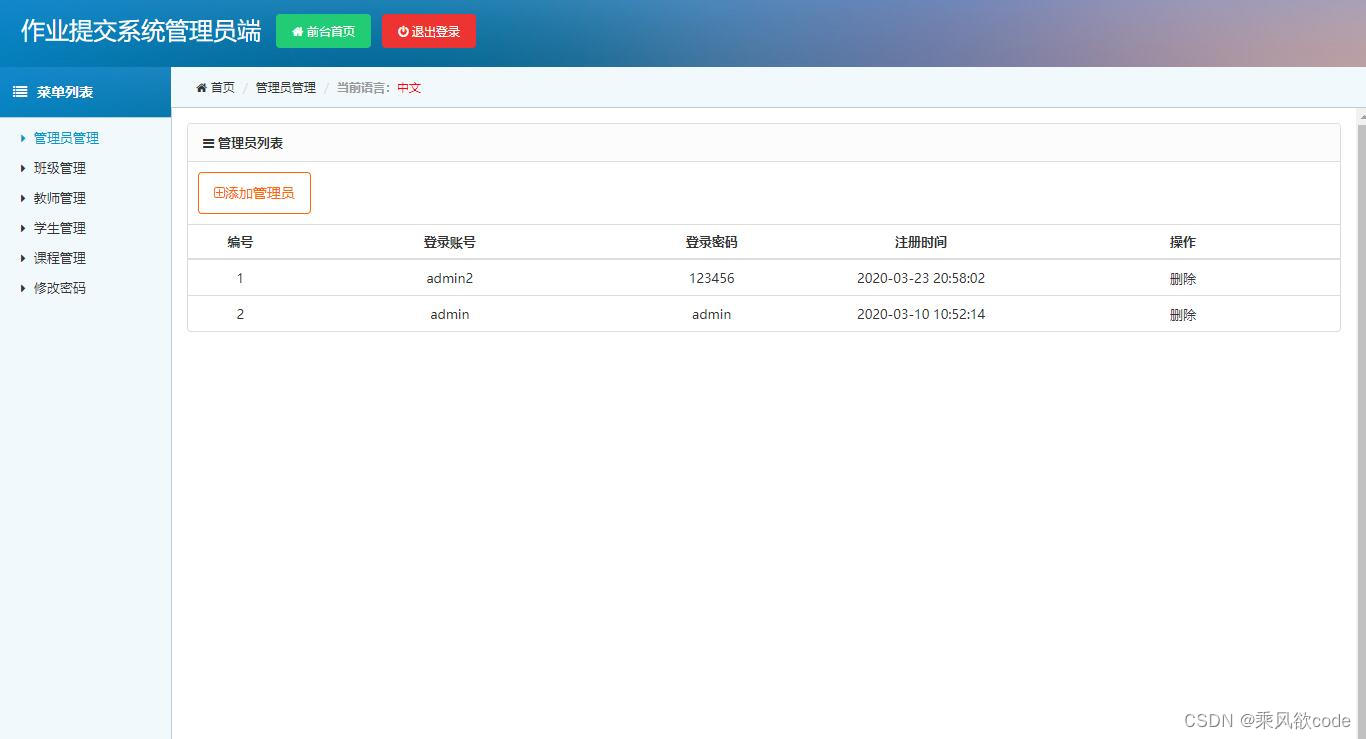The image size is (1366, 739).
Task: Click the number 2 cell in second row
Action: (240, 314)
